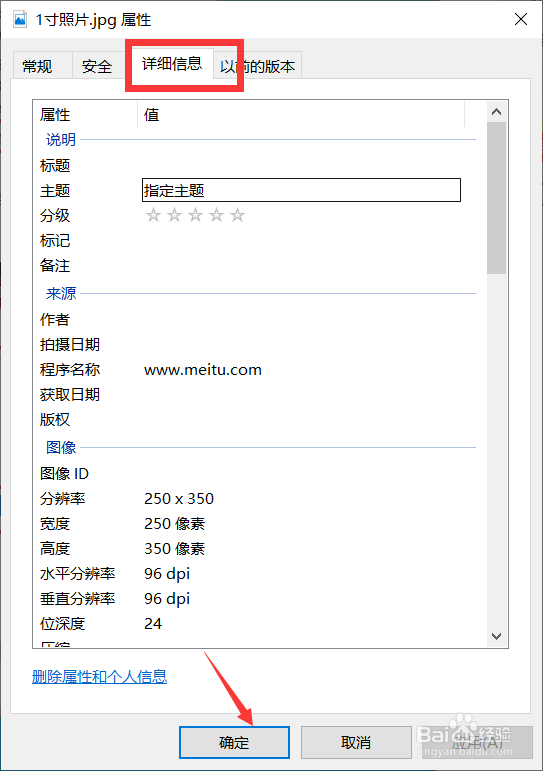This screenshot has height=771, width=543.
Task: Give five-star rating with last star
Action: click(x=238, y=215)
